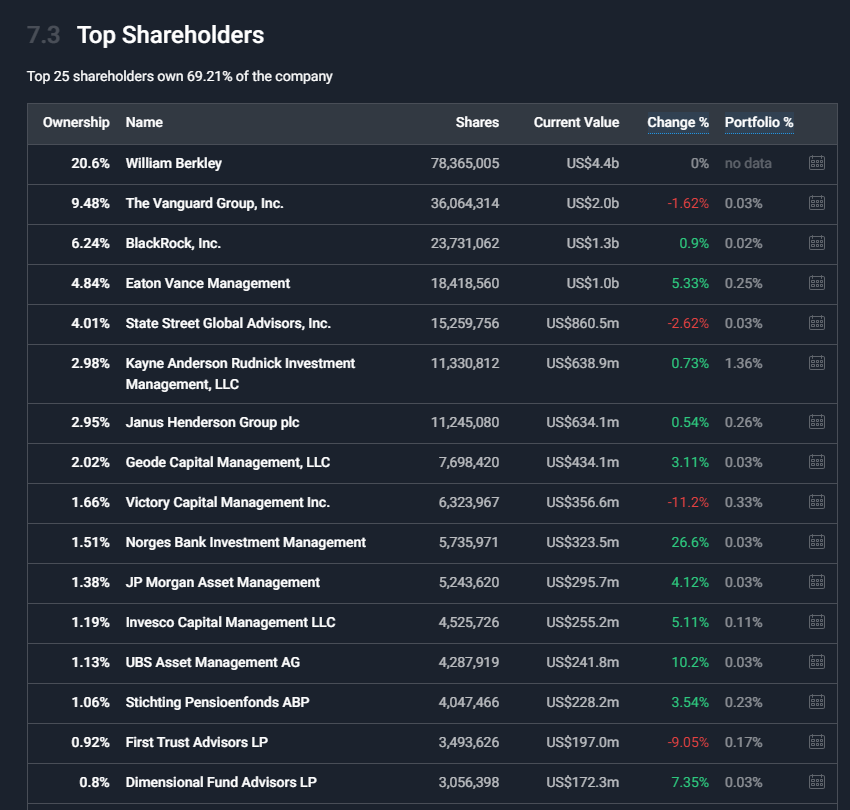
Task: Select the Ownership column header
Action: [x=76, y=123]
